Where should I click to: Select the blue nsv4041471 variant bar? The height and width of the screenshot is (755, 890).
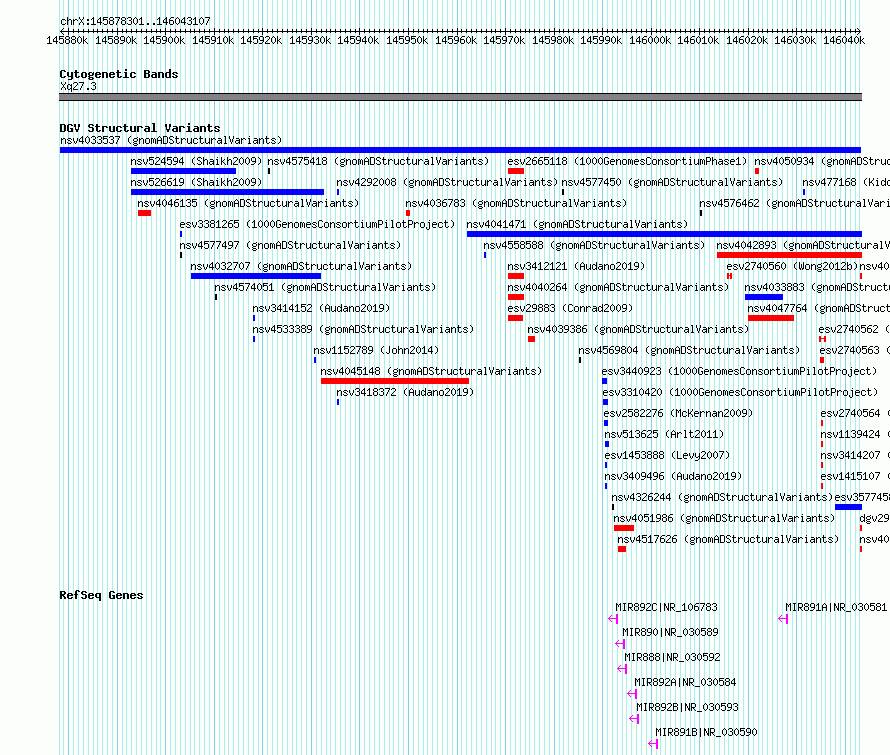(x=664, y=234)
